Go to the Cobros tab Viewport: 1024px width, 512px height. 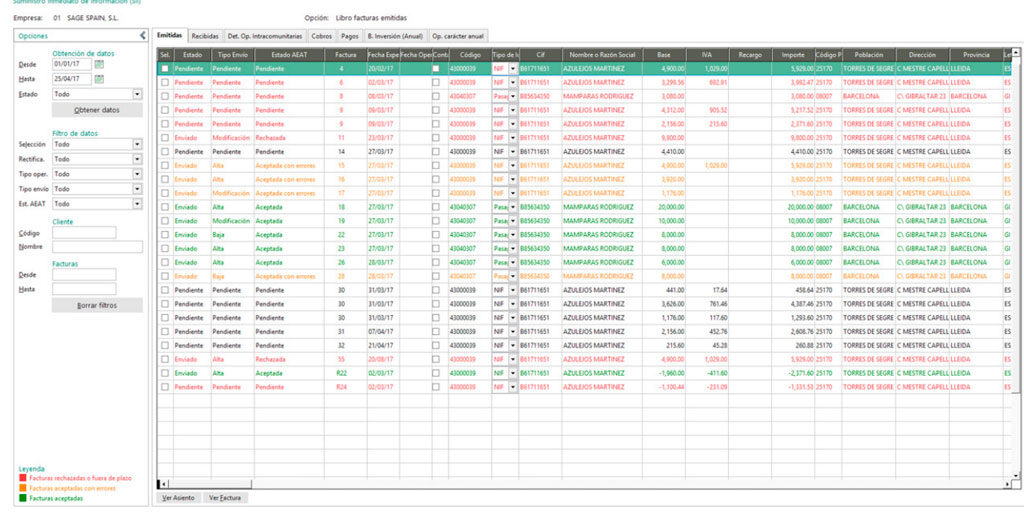pos(321,35)
